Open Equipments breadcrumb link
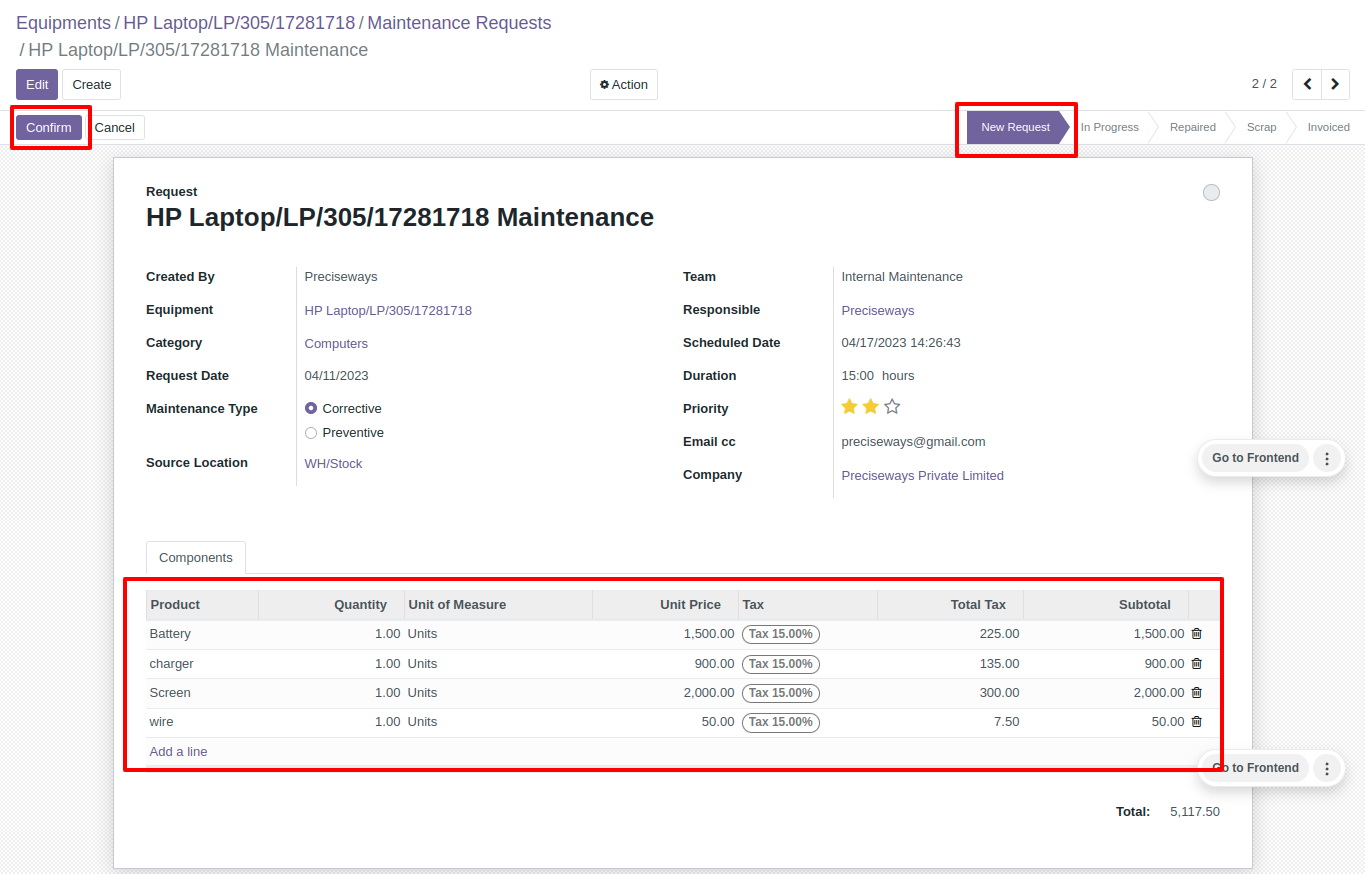Image resolution: width=1365 pixels, height=874 pixels. coord(63,23)
